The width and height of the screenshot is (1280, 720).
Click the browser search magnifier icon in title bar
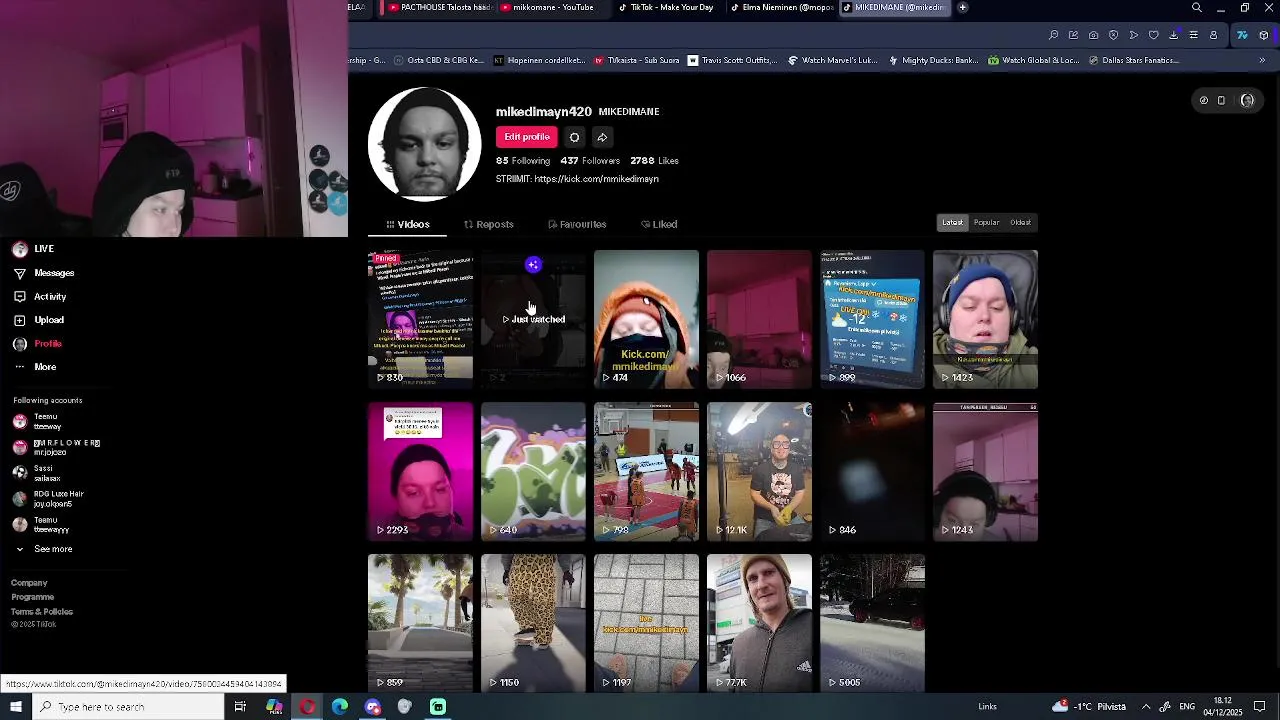[x=1196, y=7]
